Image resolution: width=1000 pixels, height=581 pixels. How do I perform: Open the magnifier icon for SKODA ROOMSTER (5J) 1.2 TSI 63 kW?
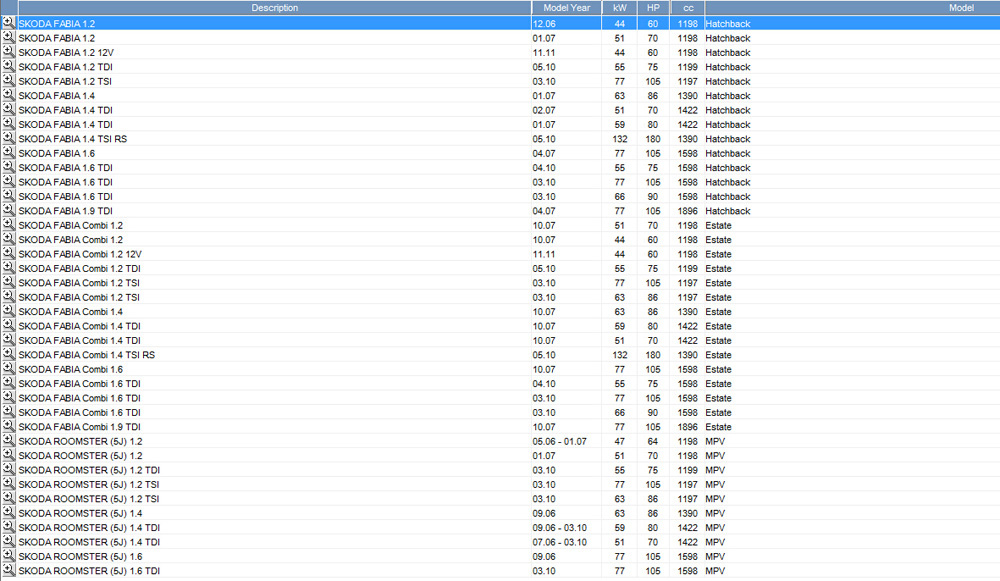click(x=8, y=498)
